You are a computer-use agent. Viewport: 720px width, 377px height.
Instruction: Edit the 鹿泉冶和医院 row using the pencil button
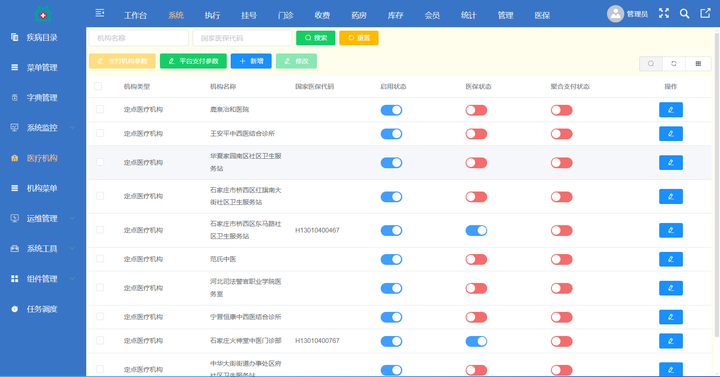[x=670, y=110]
